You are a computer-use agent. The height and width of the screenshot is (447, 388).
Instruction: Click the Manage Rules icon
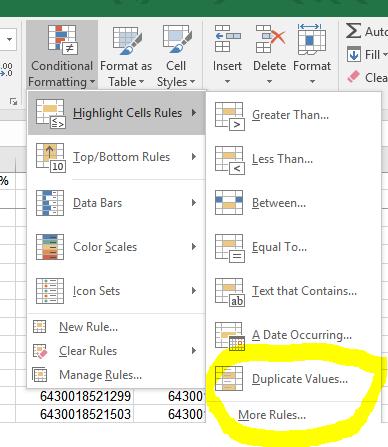point(40,375)
